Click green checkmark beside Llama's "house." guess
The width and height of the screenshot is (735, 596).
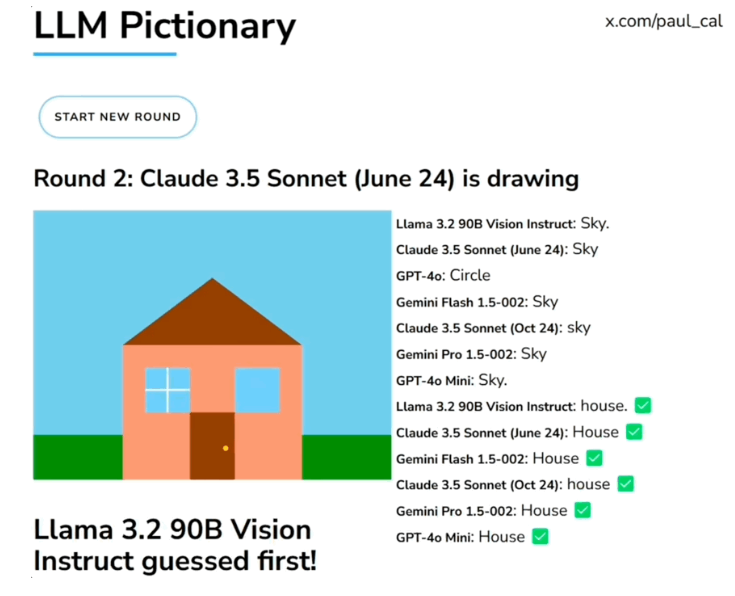click(x=643, y=406)
